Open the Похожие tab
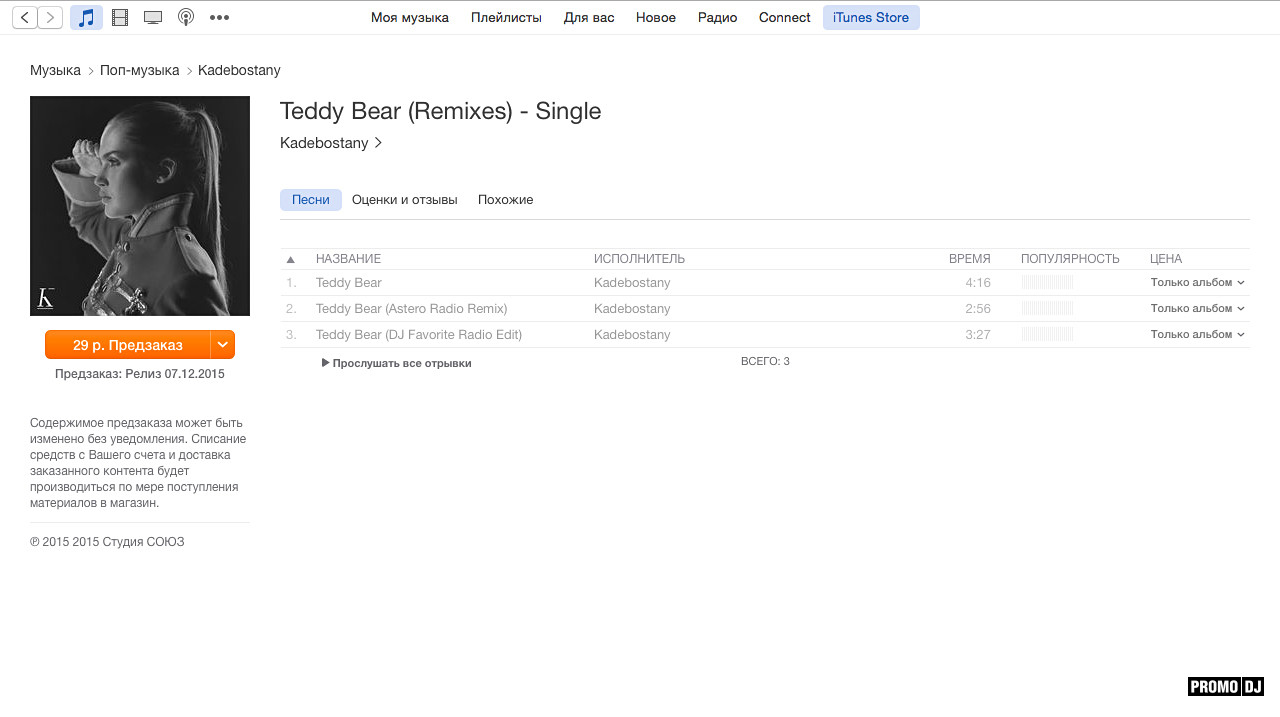The height and width of the screenshot is (717, 1280). coord(505,200)
